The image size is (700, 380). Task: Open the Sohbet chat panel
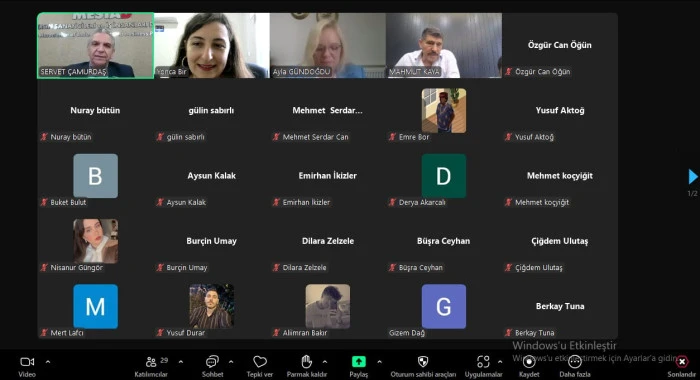(x=212, y=366)
